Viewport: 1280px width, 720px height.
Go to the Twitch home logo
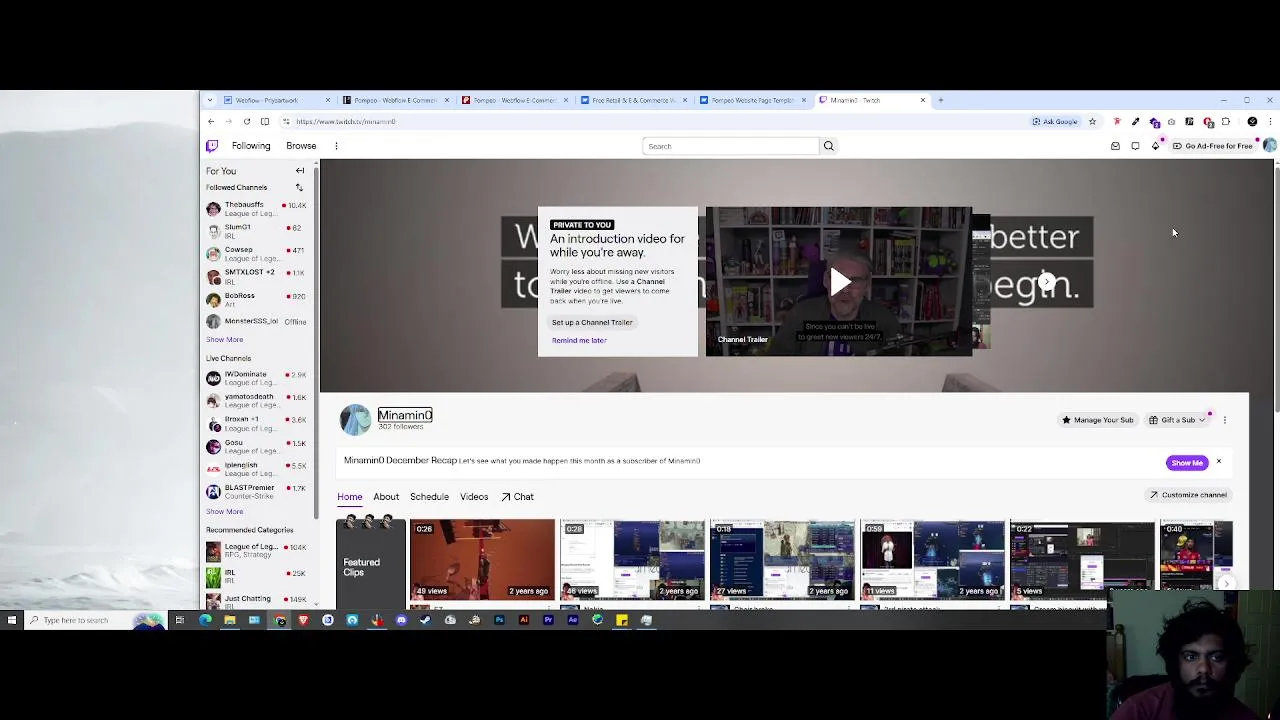click(212, 146)
